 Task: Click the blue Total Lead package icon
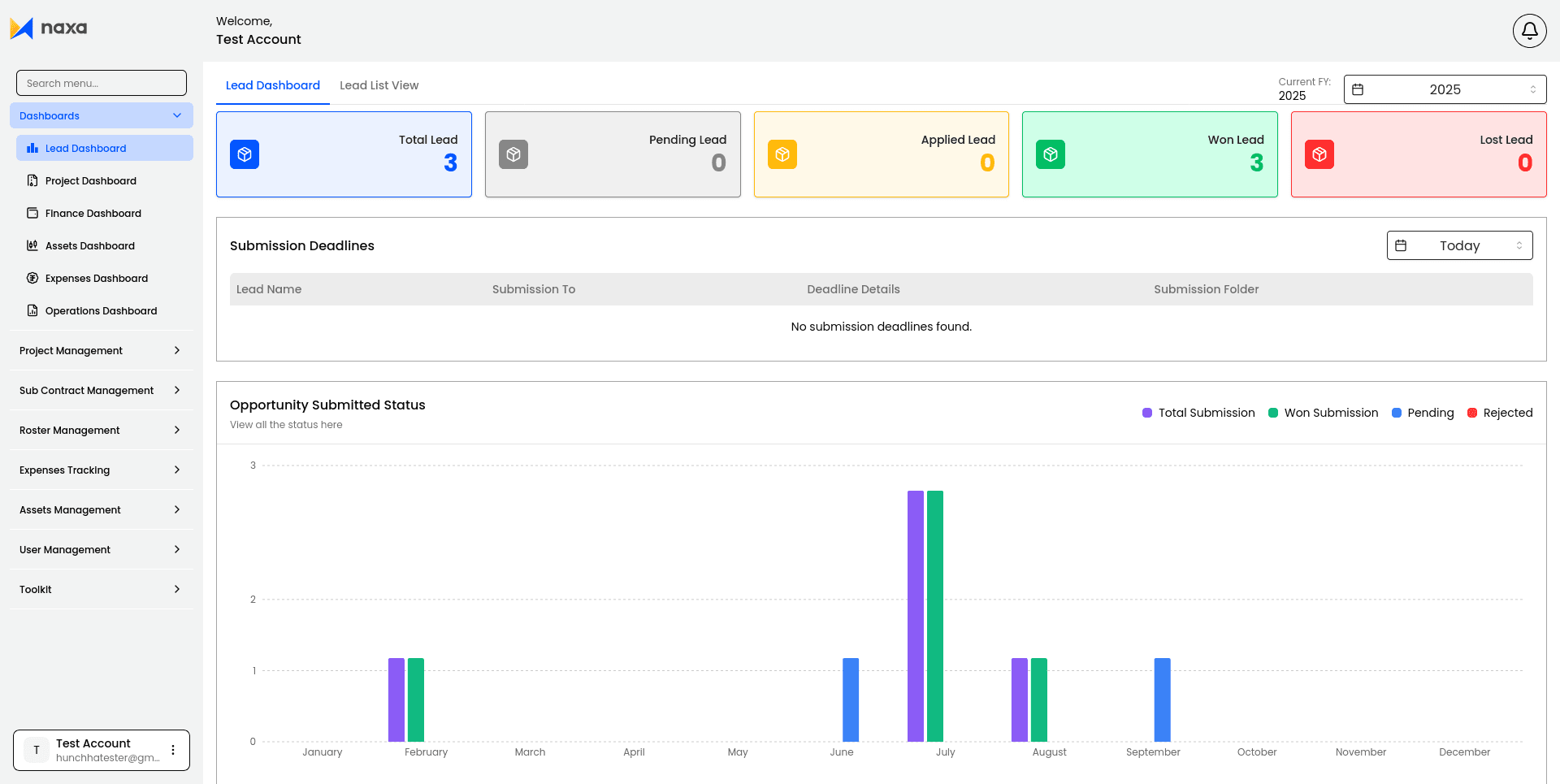coord(245,154)
